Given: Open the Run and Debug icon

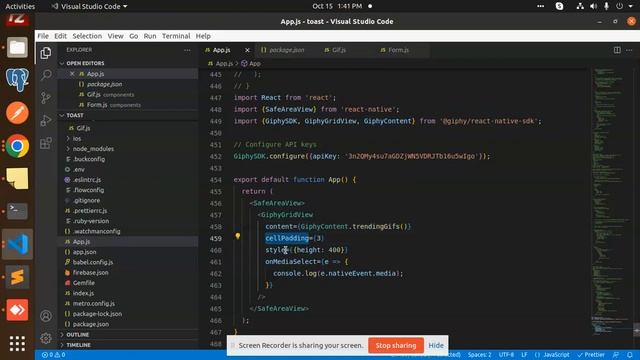Looking at the screenshot, I should pyautogui.click(x=46, y=120).
